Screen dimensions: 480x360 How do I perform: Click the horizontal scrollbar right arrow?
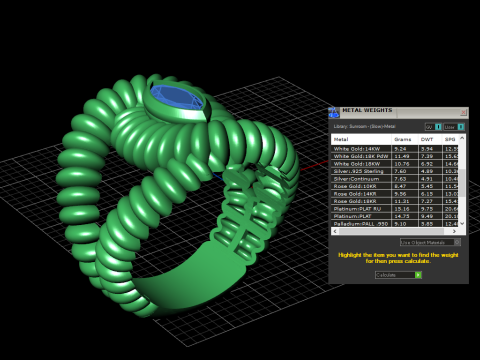point(454,231)
